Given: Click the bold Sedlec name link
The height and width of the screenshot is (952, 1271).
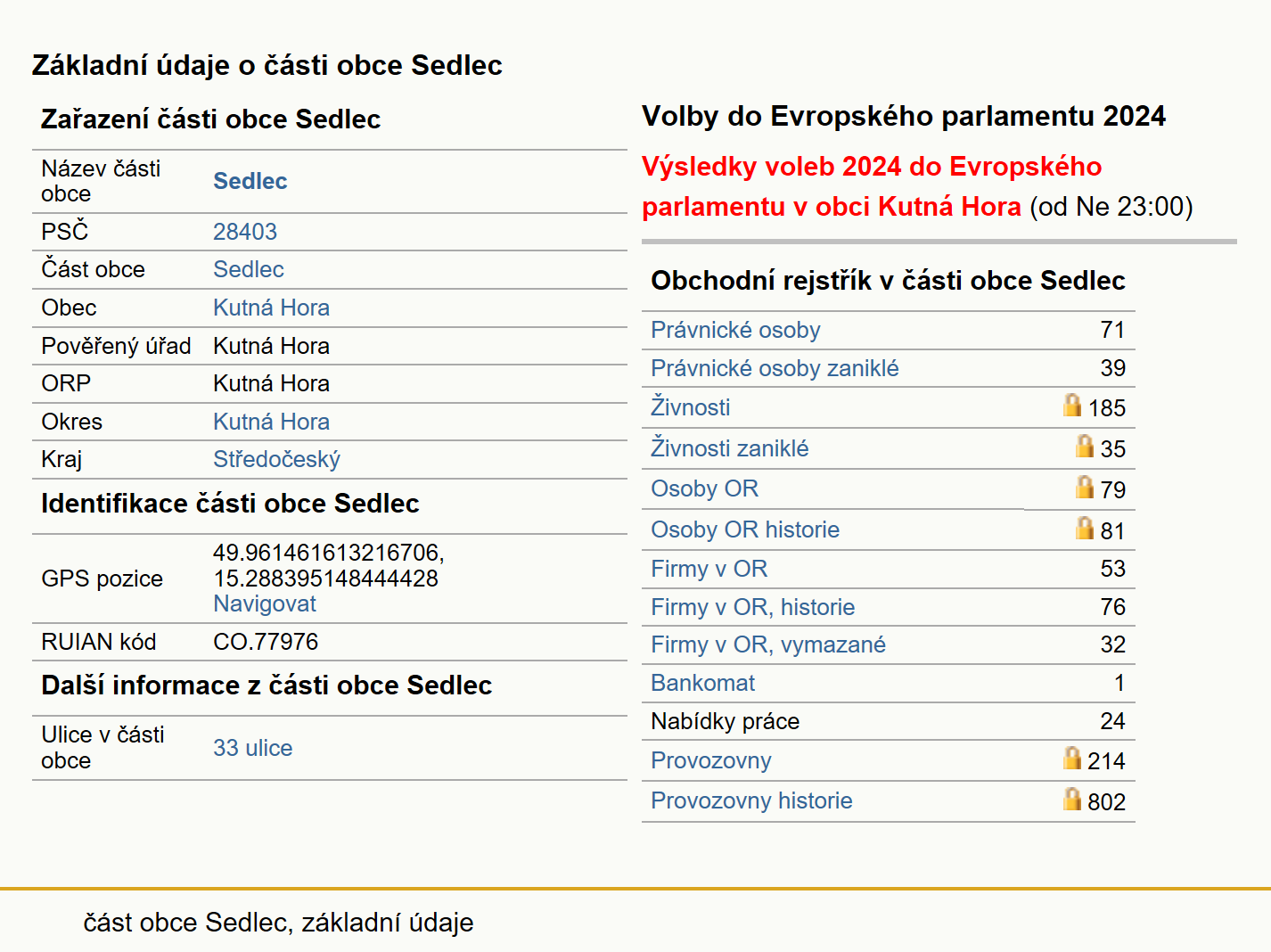Looking at the screenshot, I should pyautogui.click(x=250, y=181).
